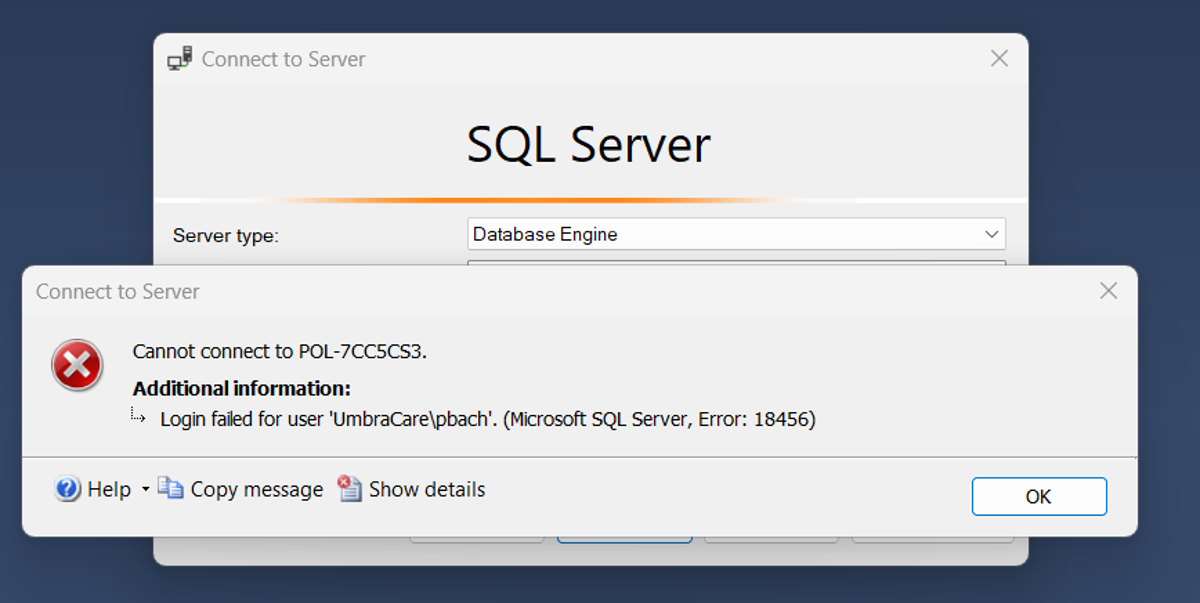Click the Help menu label
1200x603 pixels.
tap(110, 490)
